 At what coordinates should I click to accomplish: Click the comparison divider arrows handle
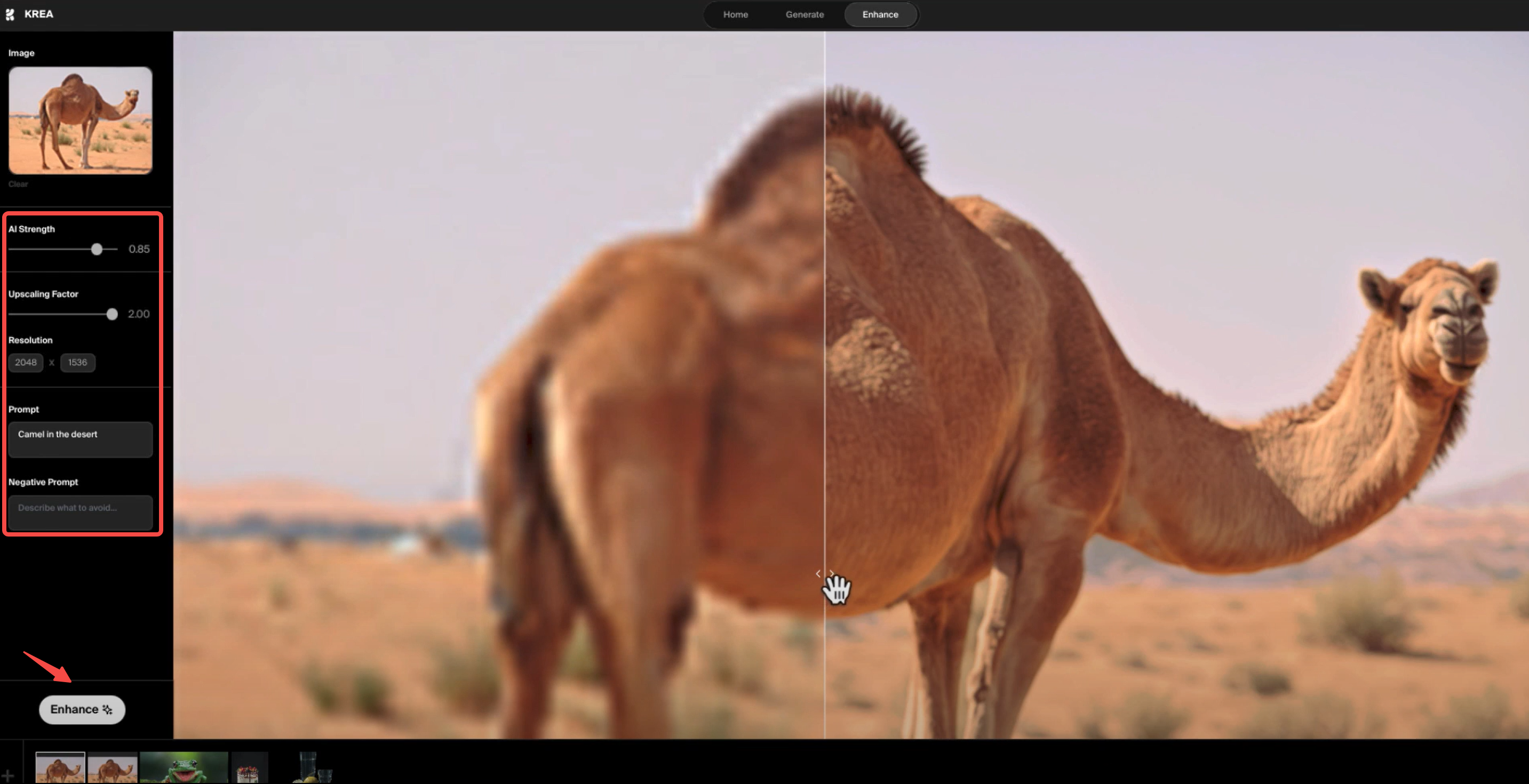coord(824,573)
